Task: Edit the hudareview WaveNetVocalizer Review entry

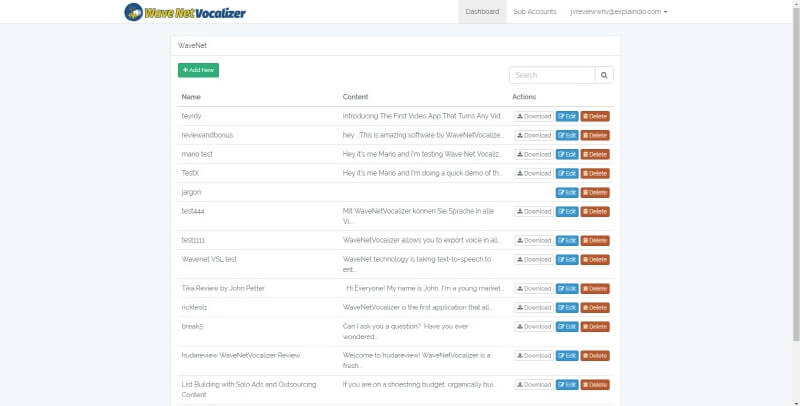Action: coord(567,356)
